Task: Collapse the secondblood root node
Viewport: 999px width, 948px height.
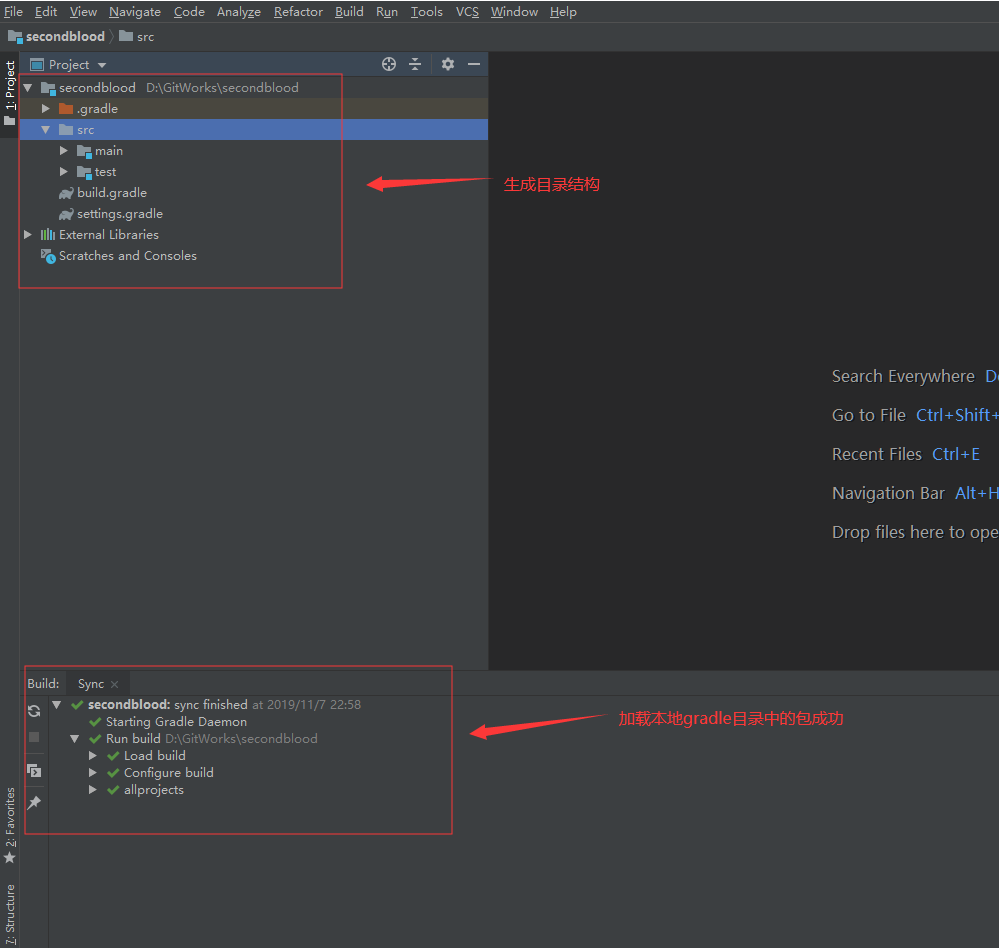Action: tap(28, 88)
